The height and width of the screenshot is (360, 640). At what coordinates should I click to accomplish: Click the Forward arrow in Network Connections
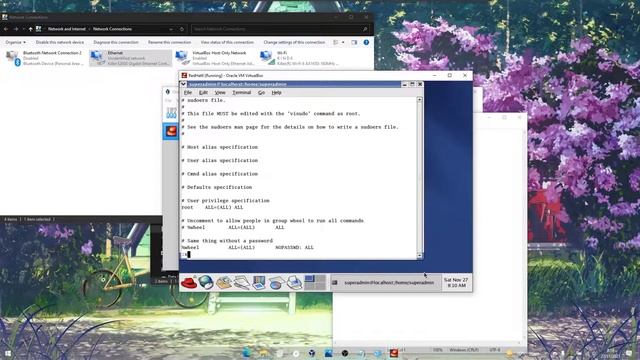[16, 29]
